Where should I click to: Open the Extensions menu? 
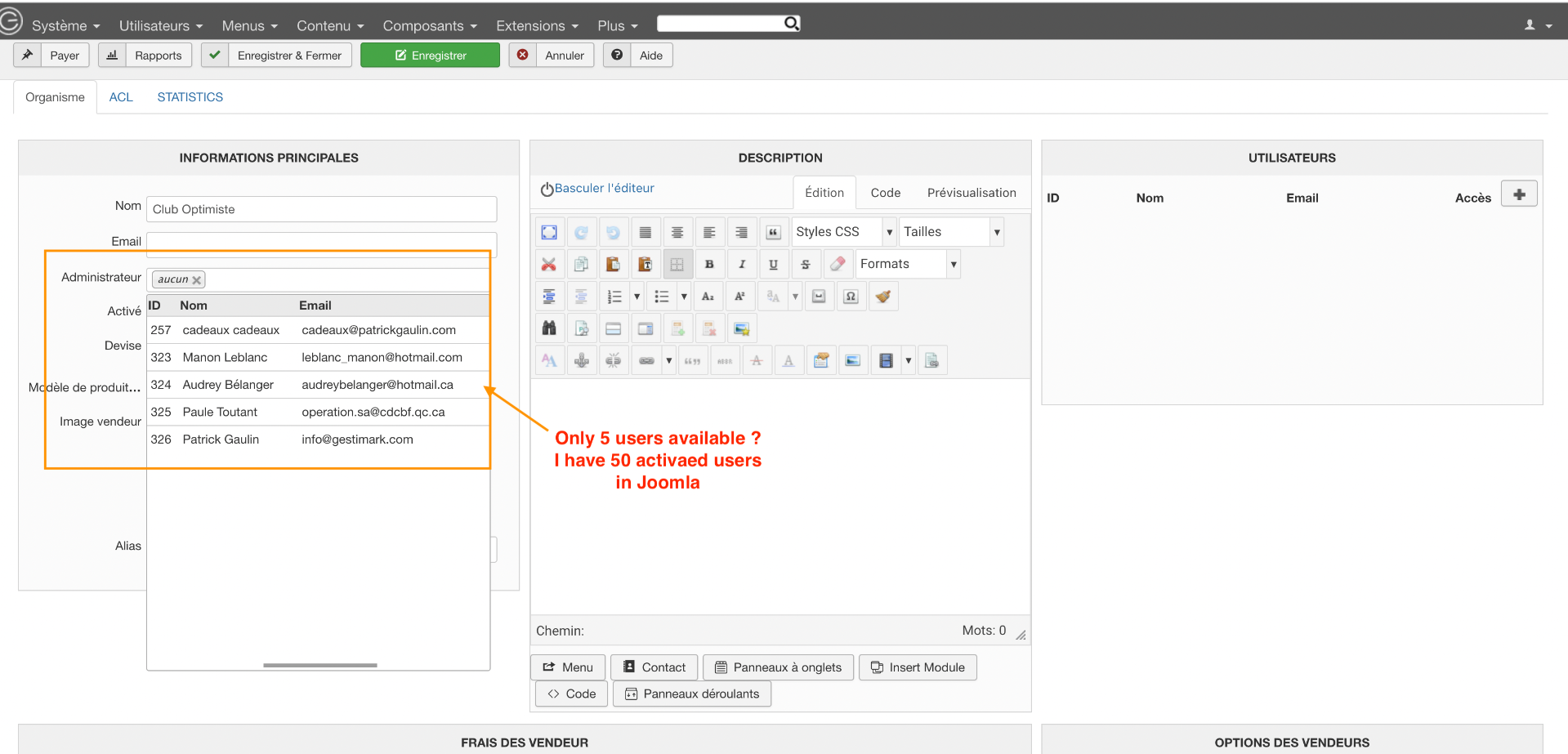537,26
